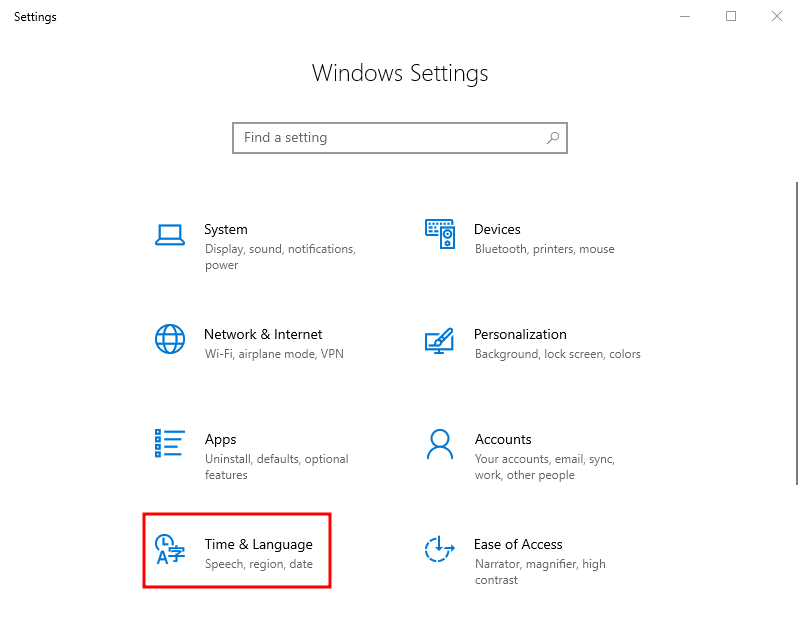Click 'Uninstall, defaults, optional features' text
This screenshot has width=798, height=632.
pyautogui.click(x=276, y=467)
